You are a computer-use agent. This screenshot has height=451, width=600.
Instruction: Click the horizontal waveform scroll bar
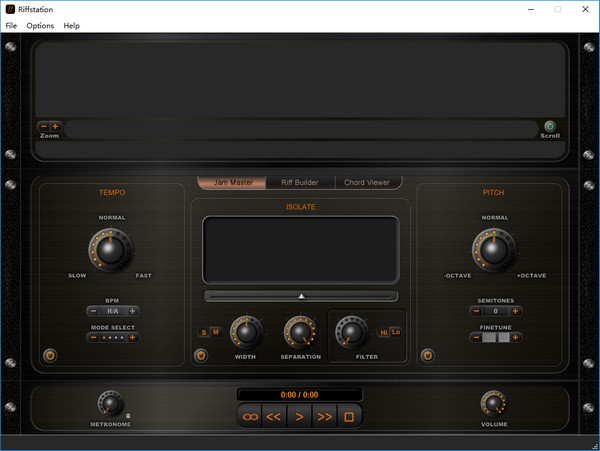coord(301,129)
